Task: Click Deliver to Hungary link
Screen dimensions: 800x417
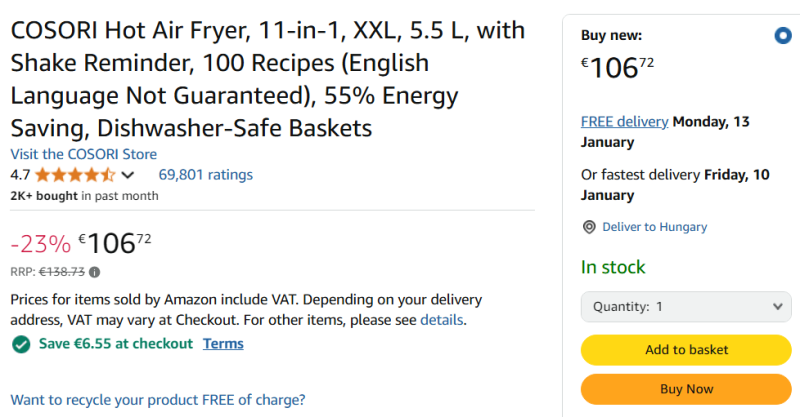Action: [x=655, y=227]
